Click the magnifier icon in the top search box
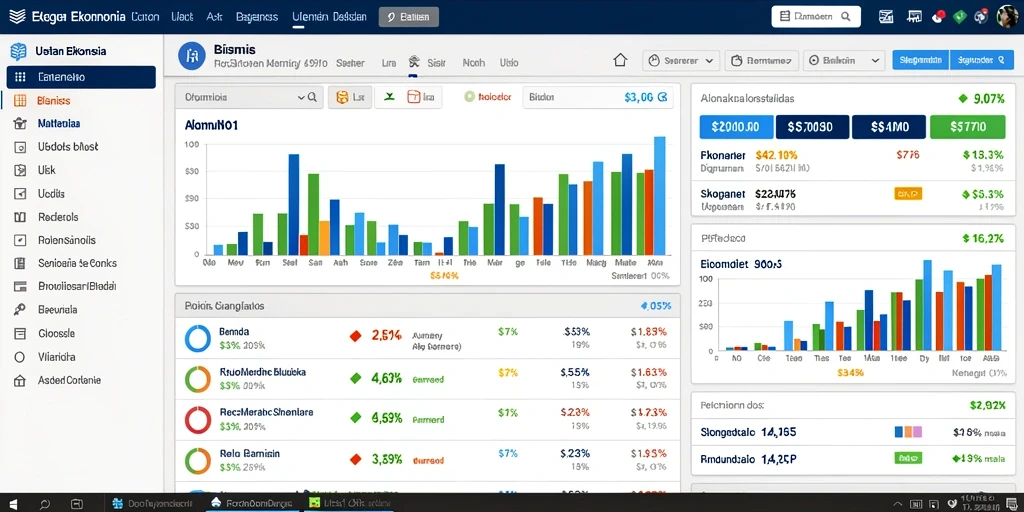The image size is (1024, 512). click(x=845, y=17)
